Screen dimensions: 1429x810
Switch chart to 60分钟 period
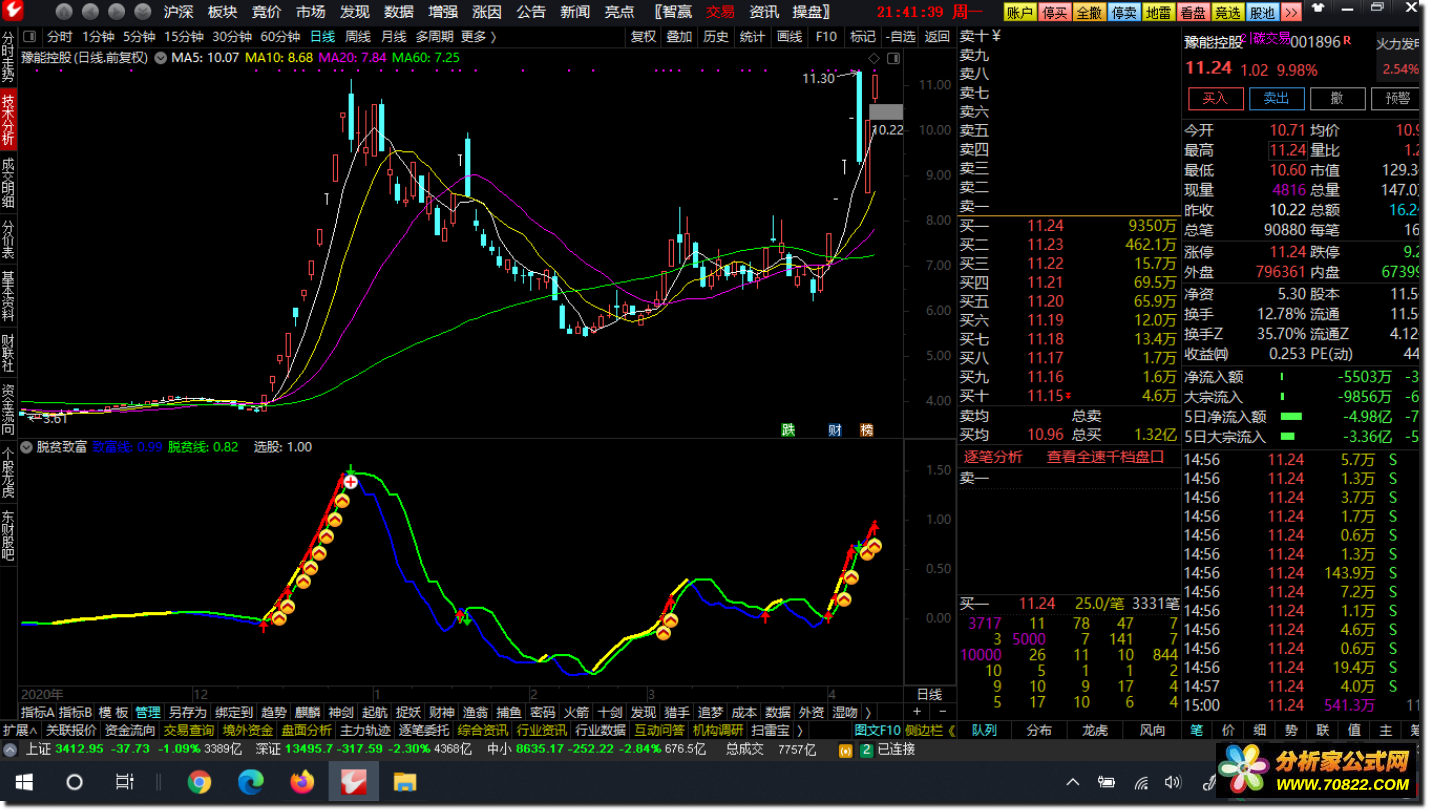tap(280, 37)
